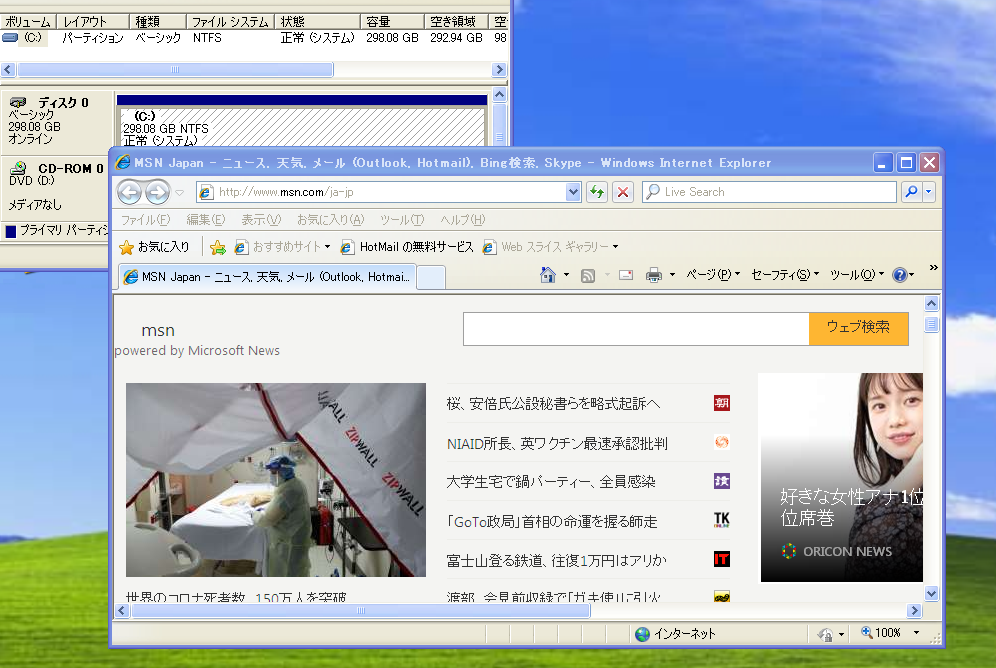Click the お気に入り star favorites button
Screen dimensions: 996x668
click(x=154, y=246)
